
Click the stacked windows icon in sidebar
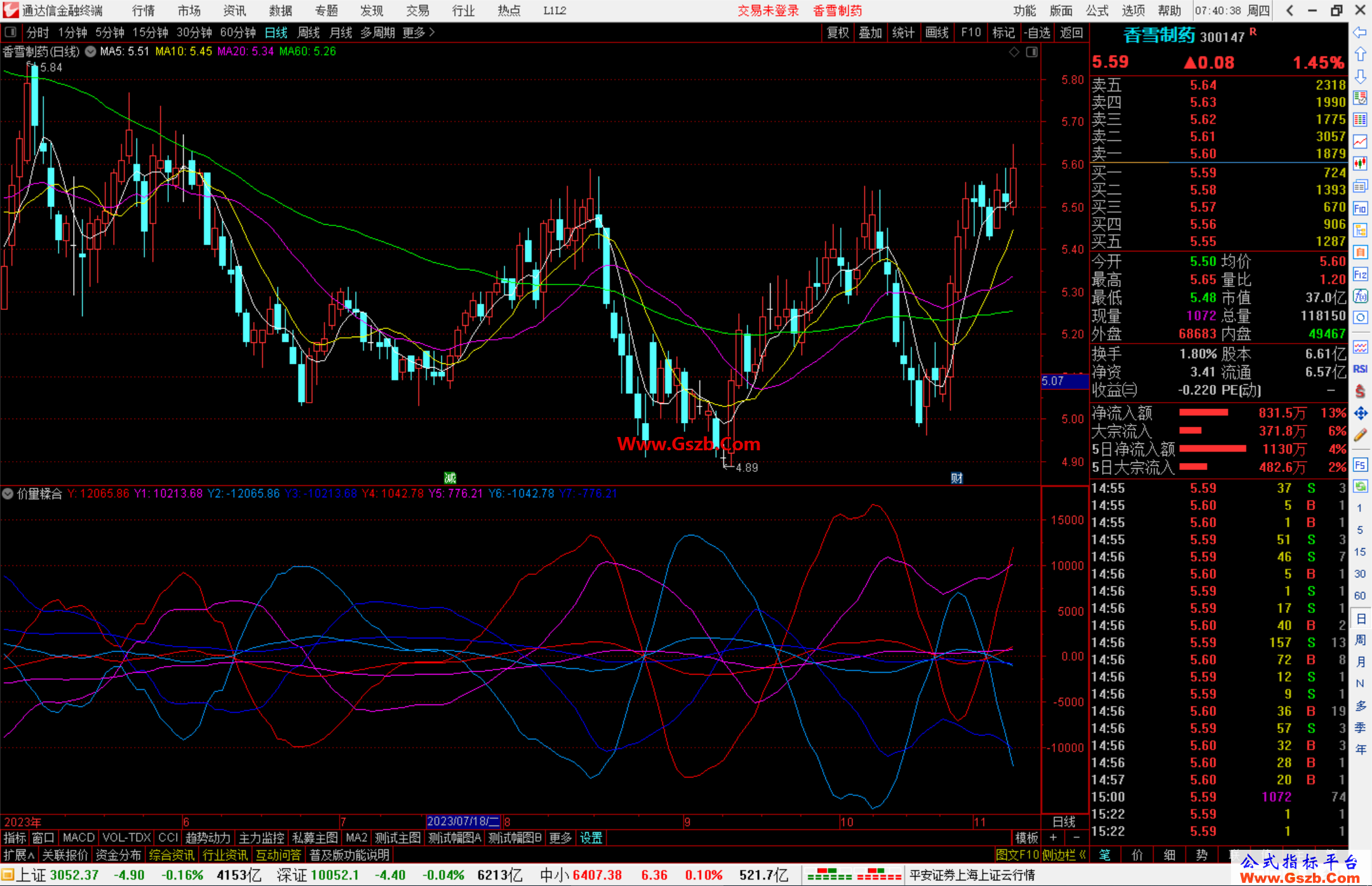(x=1360, y=186)
